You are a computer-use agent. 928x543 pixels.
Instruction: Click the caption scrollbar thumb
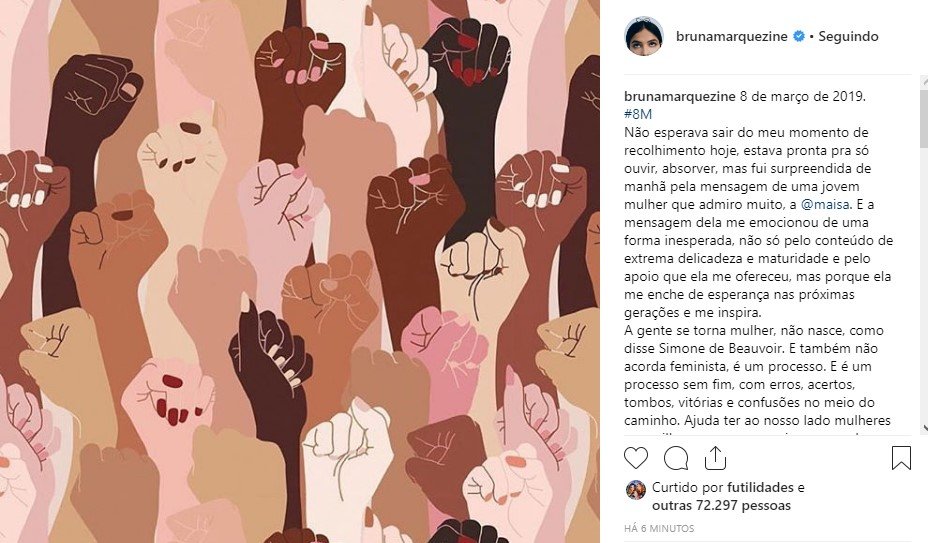[924, 118]
